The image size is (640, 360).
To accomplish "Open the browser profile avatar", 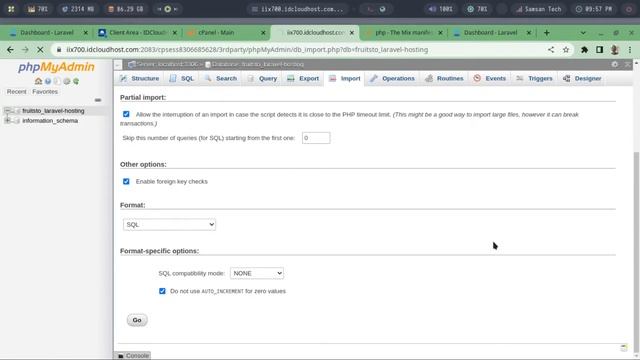I will pyautogui.click(x=614, y=49).
